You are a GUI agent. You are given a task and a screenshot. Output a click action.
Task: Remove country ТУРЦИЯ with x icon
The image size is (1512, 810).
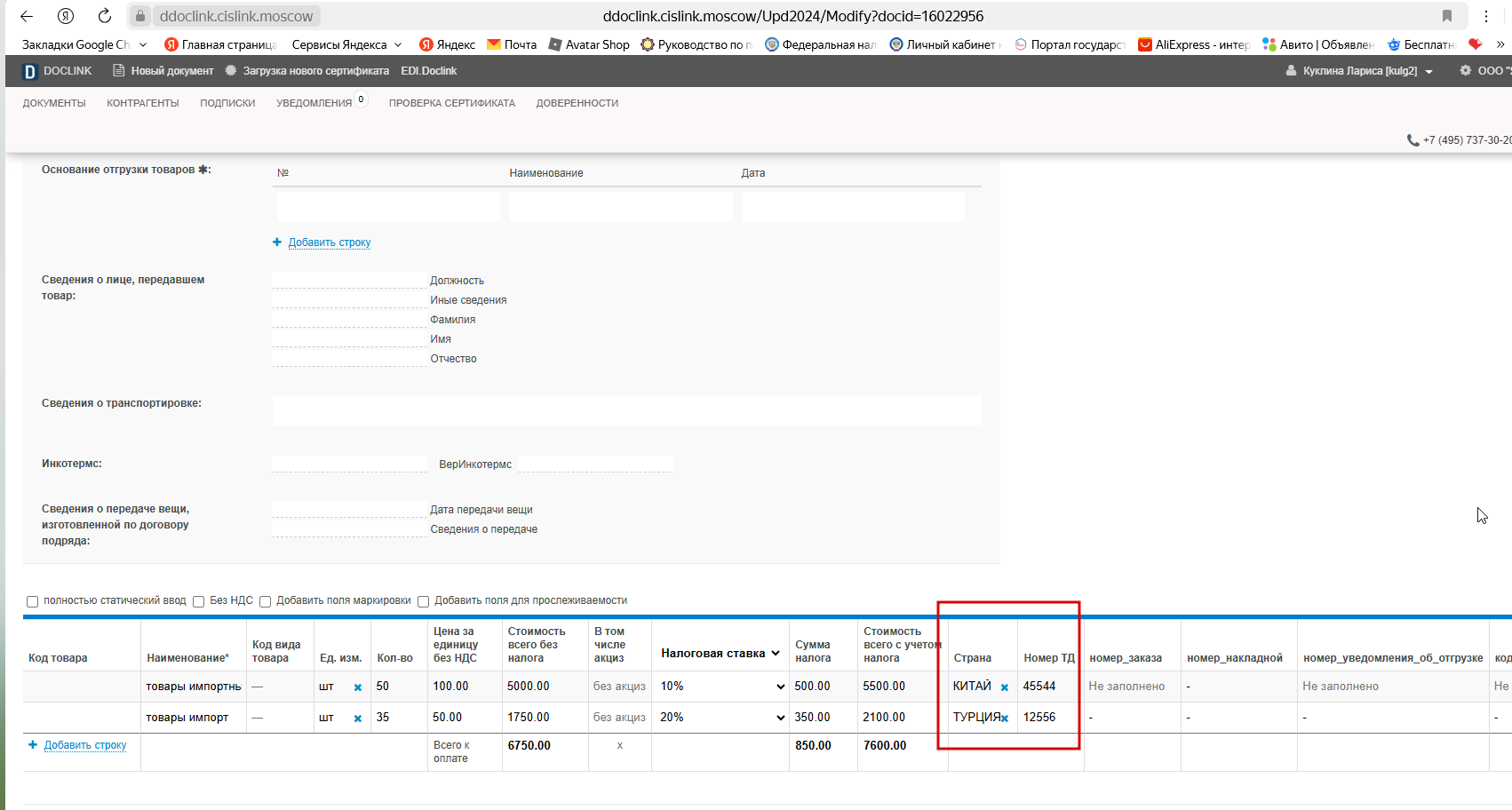click(1005, 719)
